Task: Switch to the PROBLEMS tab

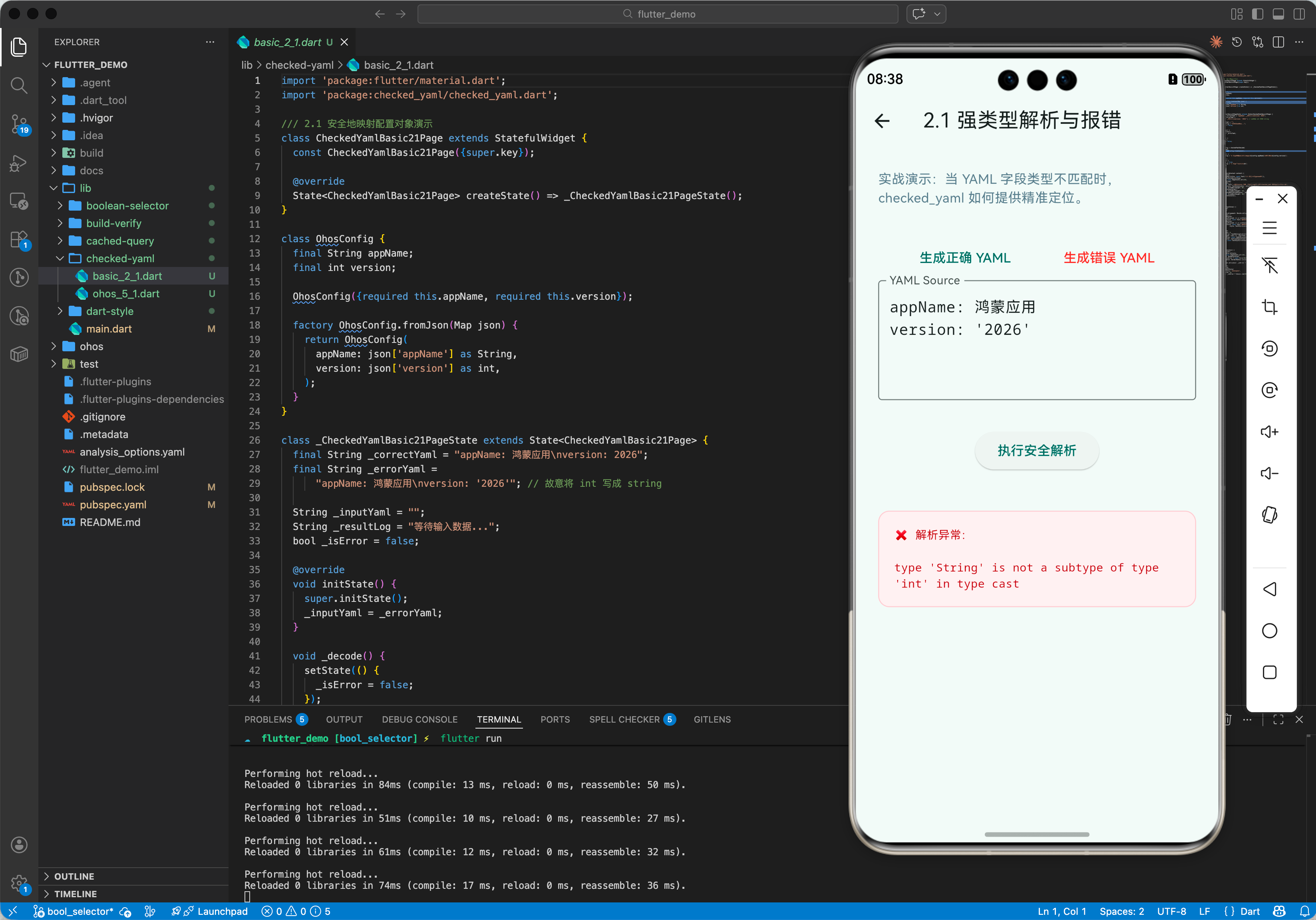Action: tap(268, 719)
